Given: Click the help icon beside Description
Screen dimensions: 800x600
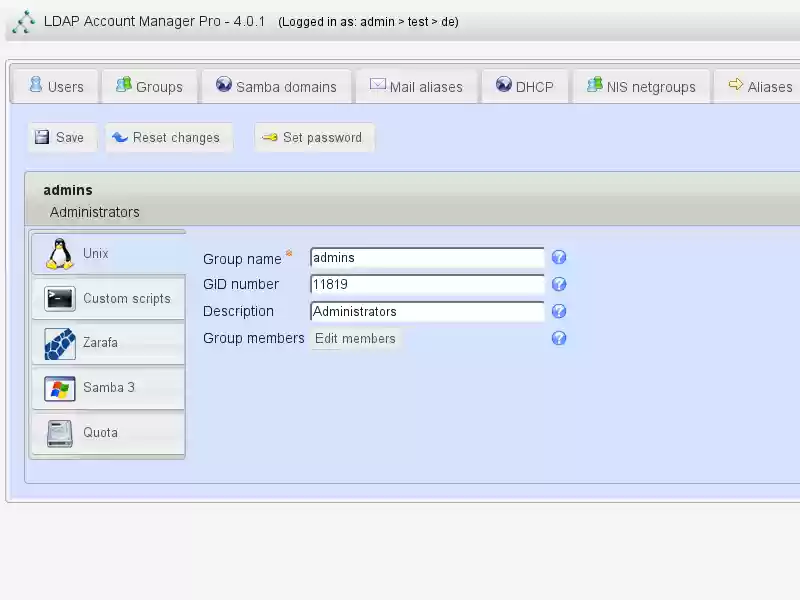Looking at the screenshot, I should point(559,311).
